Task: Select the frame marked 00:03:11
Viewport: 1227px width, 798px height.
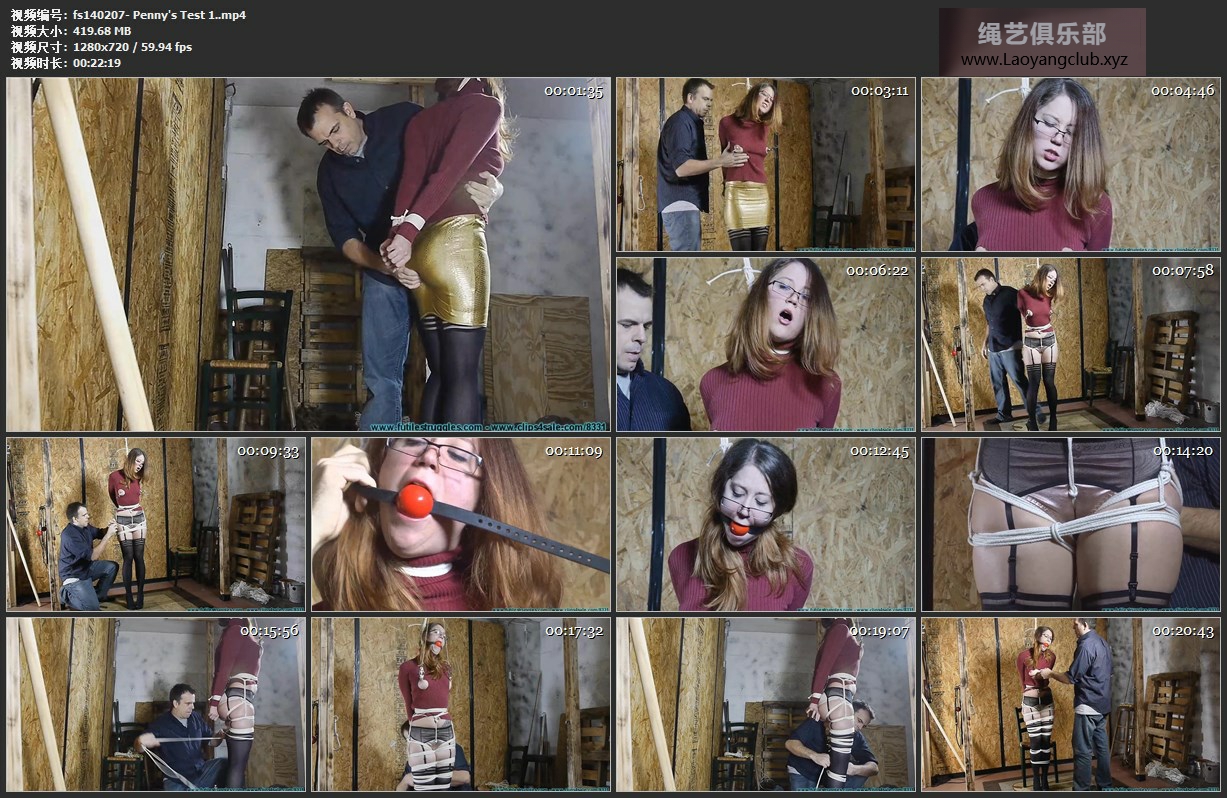Action: click(x=765, y=165)
